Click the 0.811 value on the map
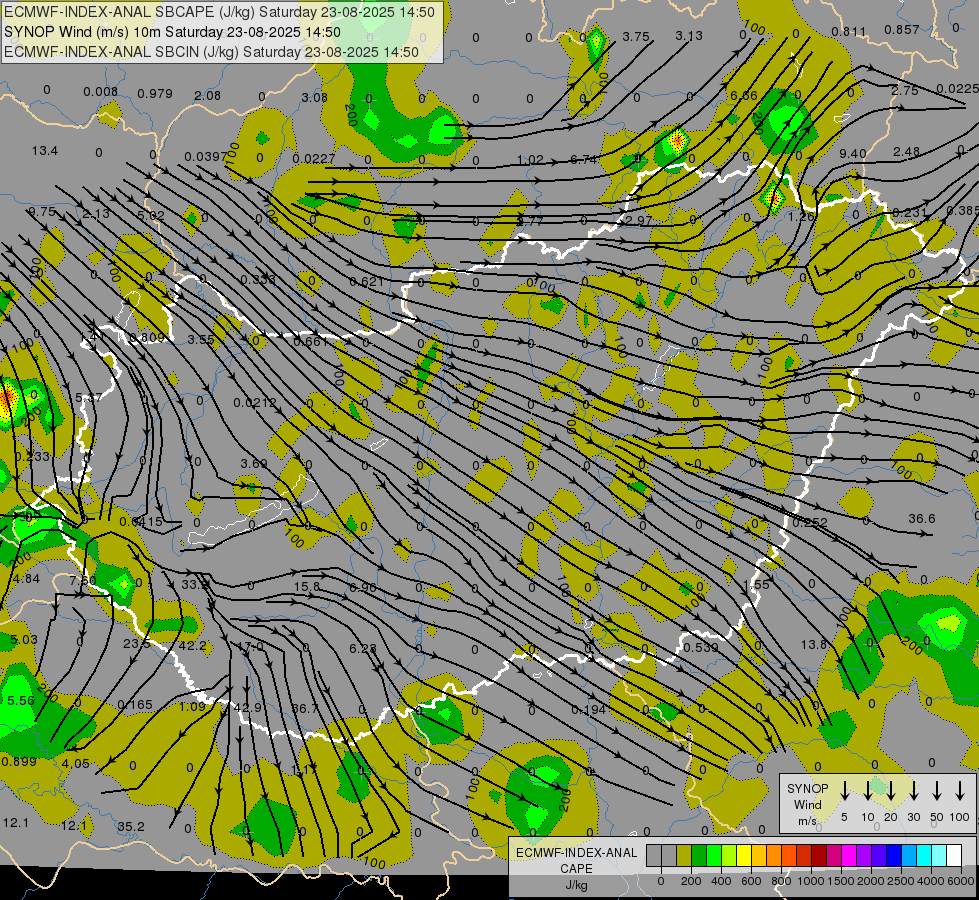The width and height of the screenshot is (979, 900). 849,31
